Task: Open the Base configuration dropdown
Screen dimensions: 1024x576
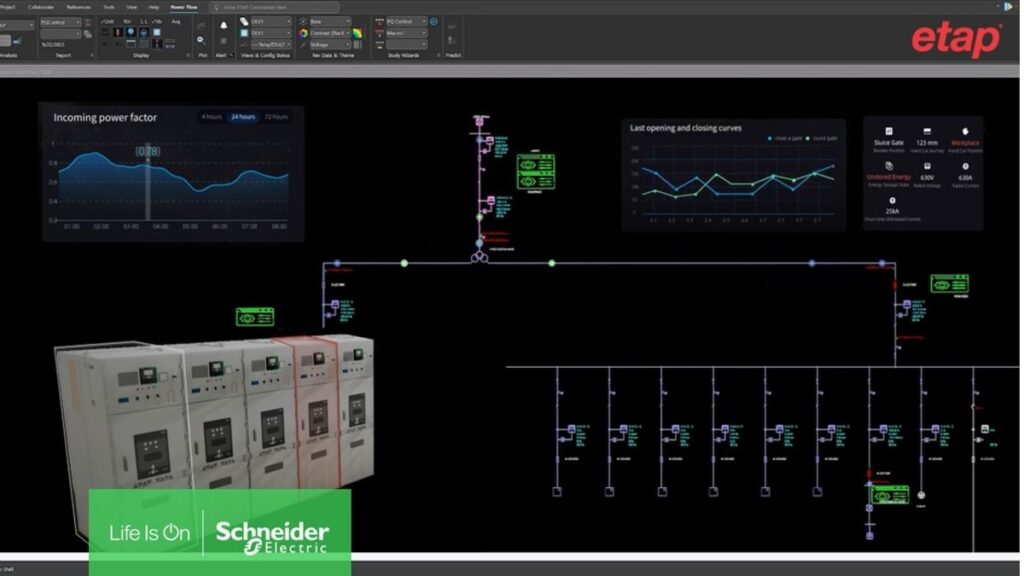Action: pos(330,20)
